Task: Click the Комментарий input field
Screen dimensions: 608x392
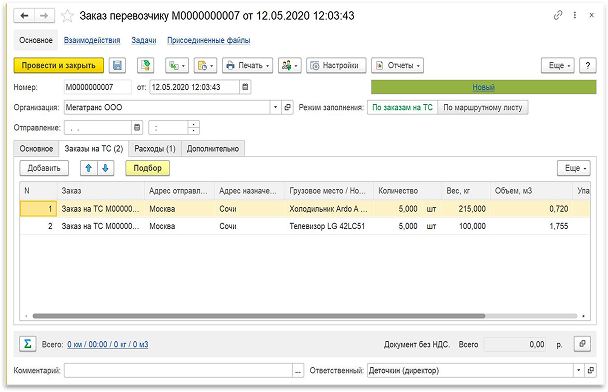Action: click(x=178, y=370)
